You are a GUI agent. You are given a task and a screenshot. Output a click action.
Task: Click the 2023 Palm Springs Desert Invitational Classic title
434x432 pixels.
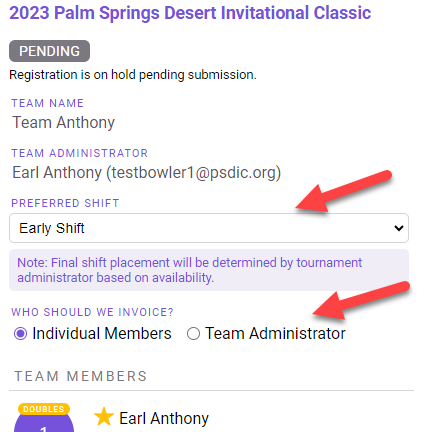pos(190,13)
